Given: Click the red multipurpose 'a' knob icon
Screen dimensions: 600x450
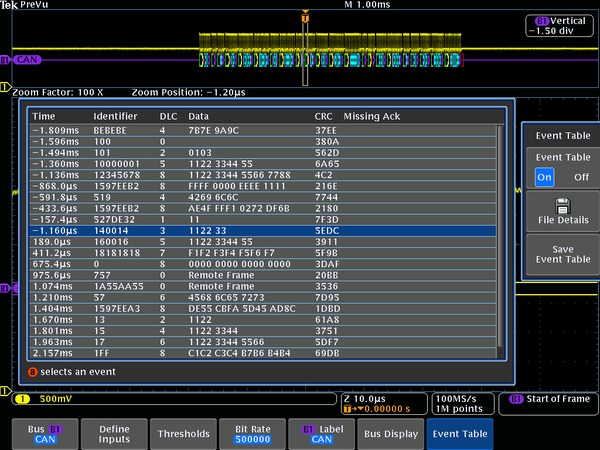Looking at the screenshot, I should (32, 372).
